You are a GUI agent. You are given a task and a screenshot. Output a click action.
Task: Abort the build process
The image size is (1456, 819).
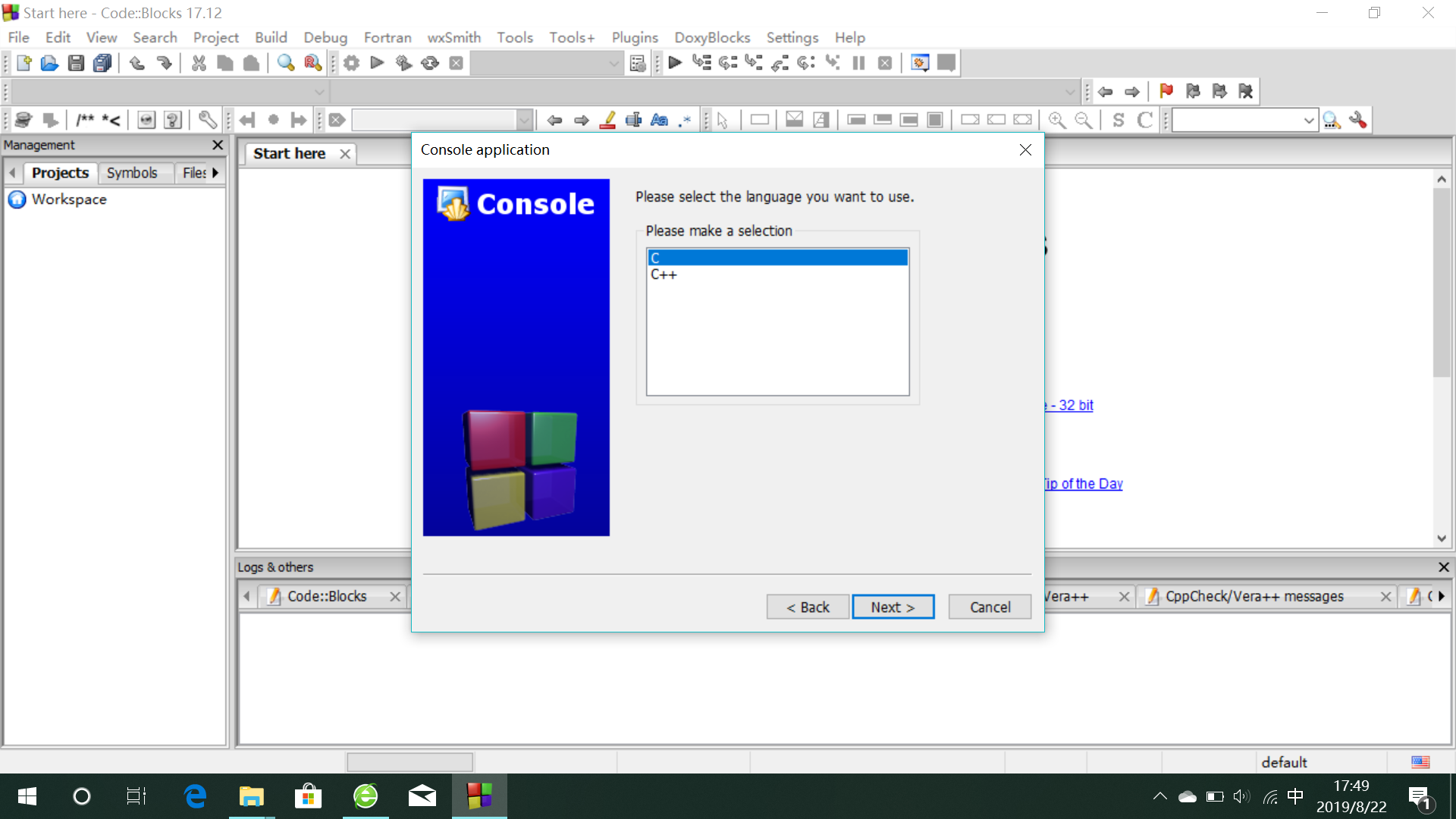point(456,63)
